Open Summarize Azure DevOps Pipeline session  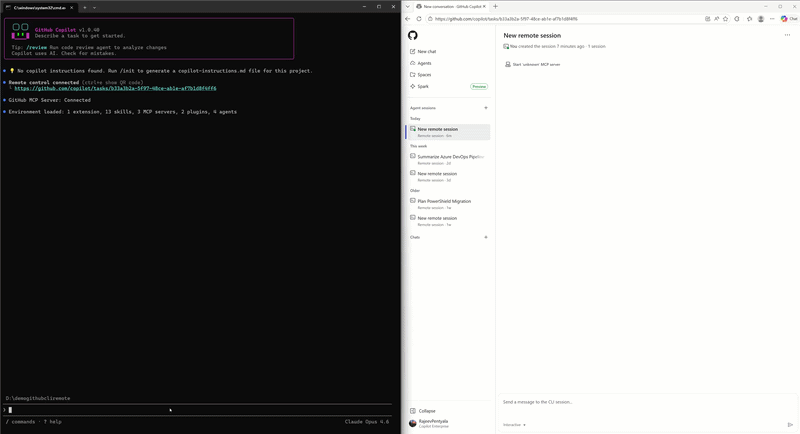pos(448,159)
